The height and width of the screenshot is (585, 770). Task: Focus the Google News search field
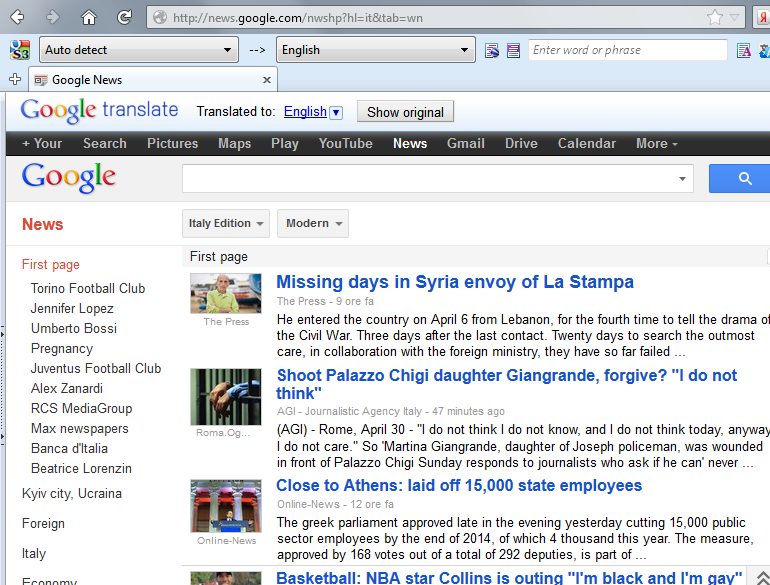[x=438, y=179]
